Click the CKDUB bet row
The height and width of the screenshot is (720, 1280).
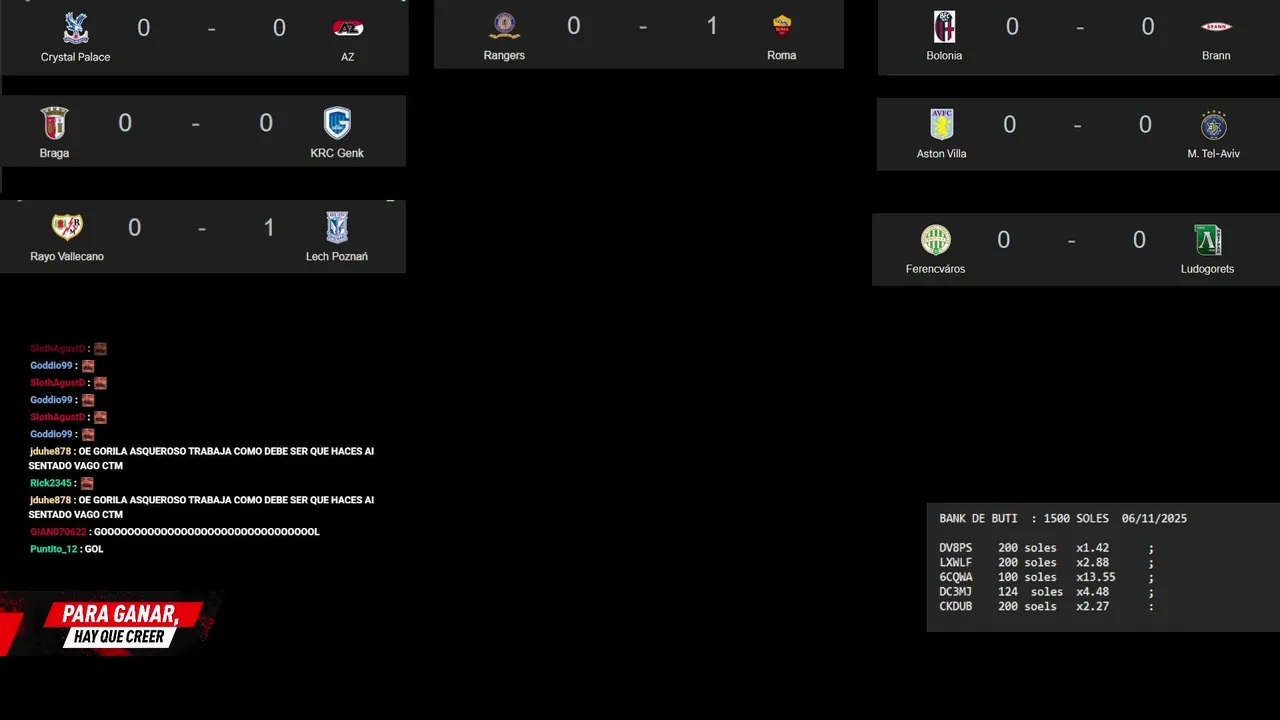[x=1046, y=606]
